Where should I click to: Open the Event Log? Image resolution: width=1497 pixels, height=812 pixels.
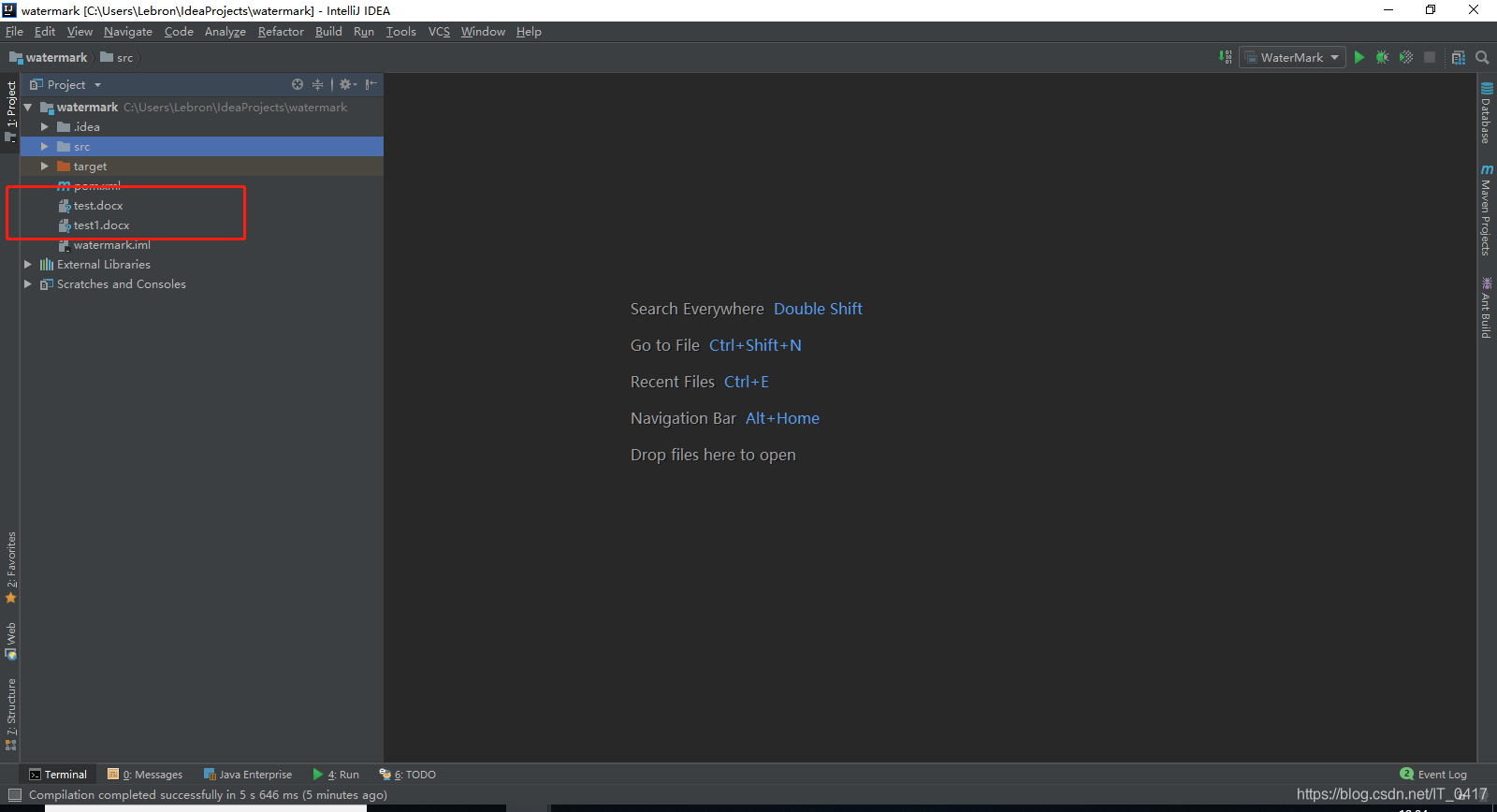pos(1433,775)
